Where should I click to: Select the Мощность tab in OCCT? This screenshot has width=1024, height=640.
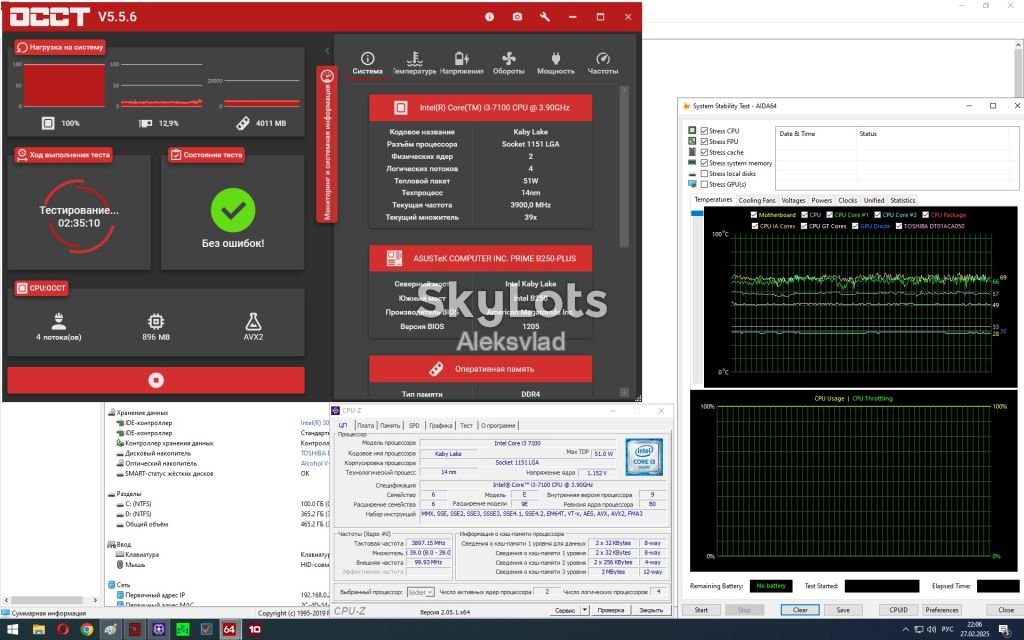(x=556, y=63)
